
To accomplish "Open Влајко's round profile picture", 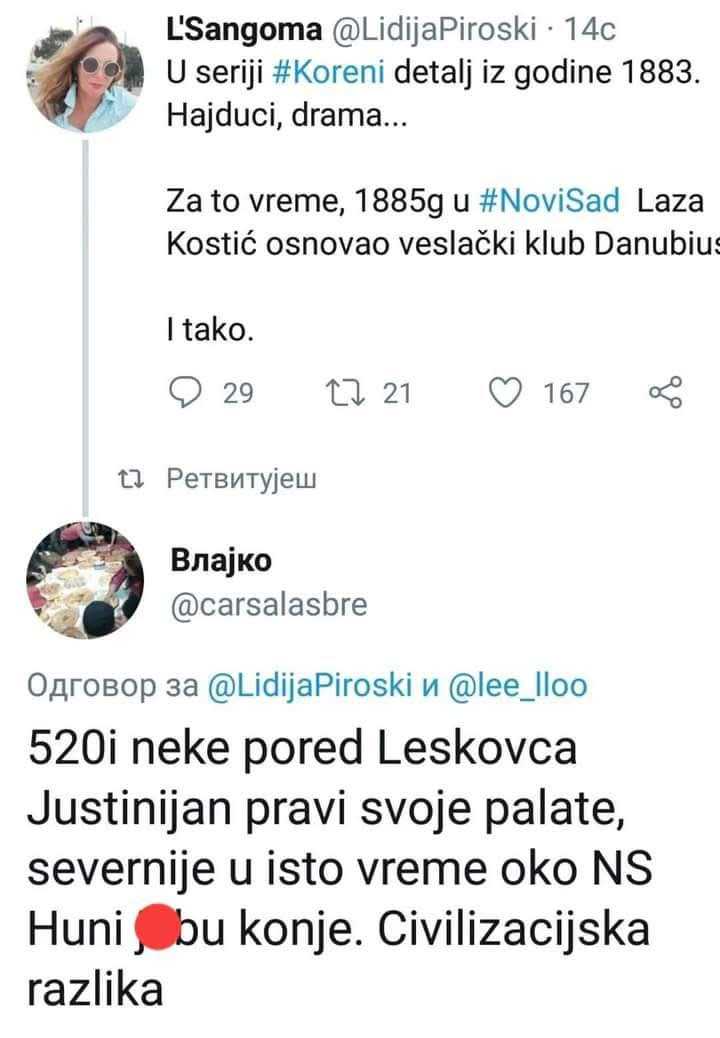I will pos(85,581).
